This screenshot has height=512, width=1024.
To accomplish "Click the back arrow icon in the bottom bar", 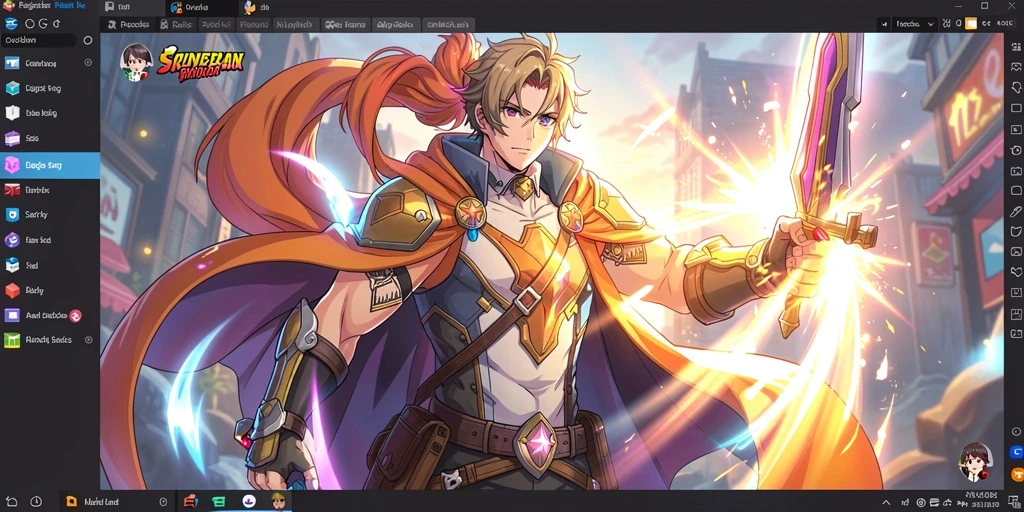I will 12,502.
